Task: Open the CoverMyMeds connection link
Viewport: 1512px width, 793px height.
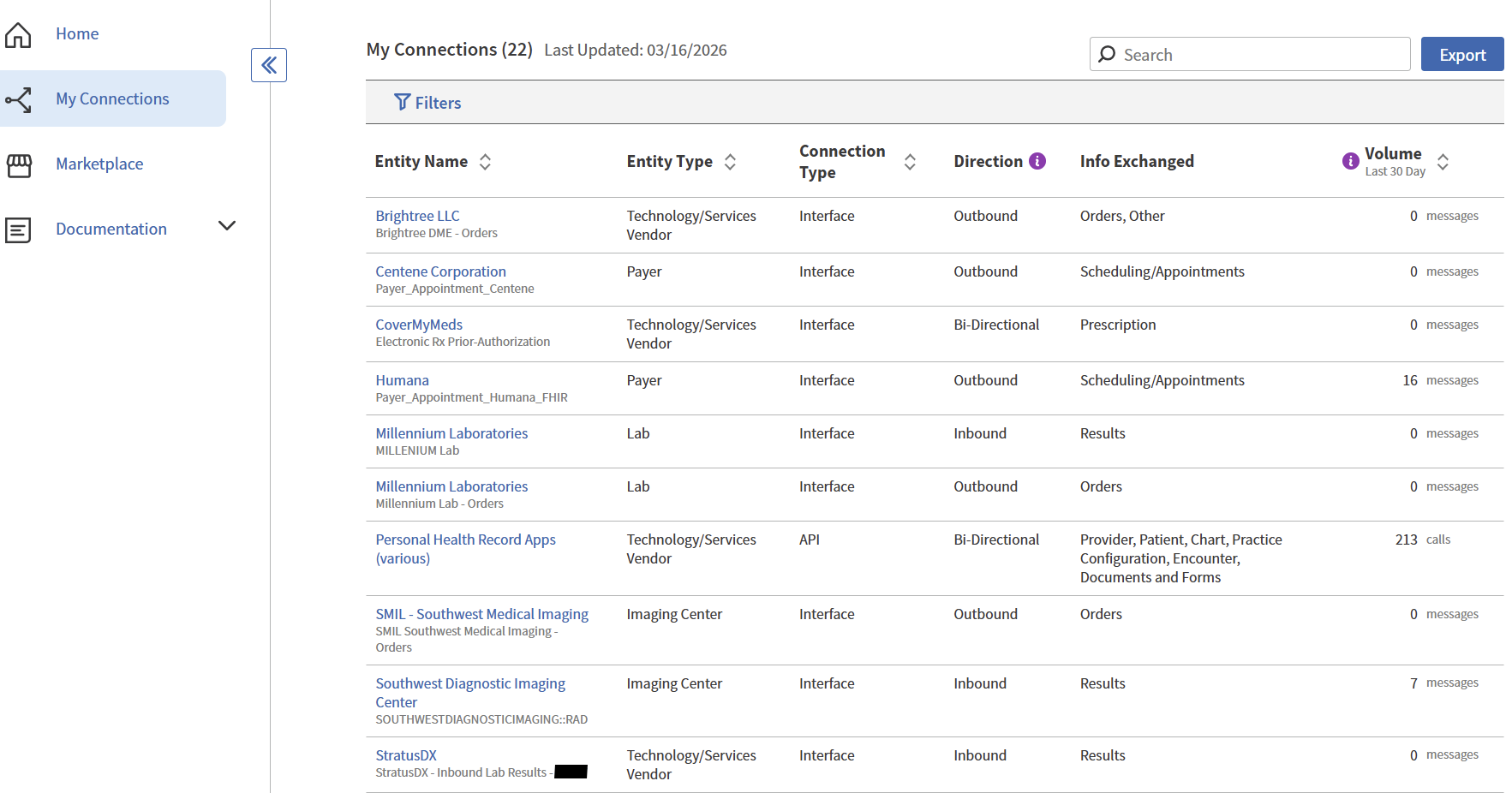Action: tap(419, 325)
